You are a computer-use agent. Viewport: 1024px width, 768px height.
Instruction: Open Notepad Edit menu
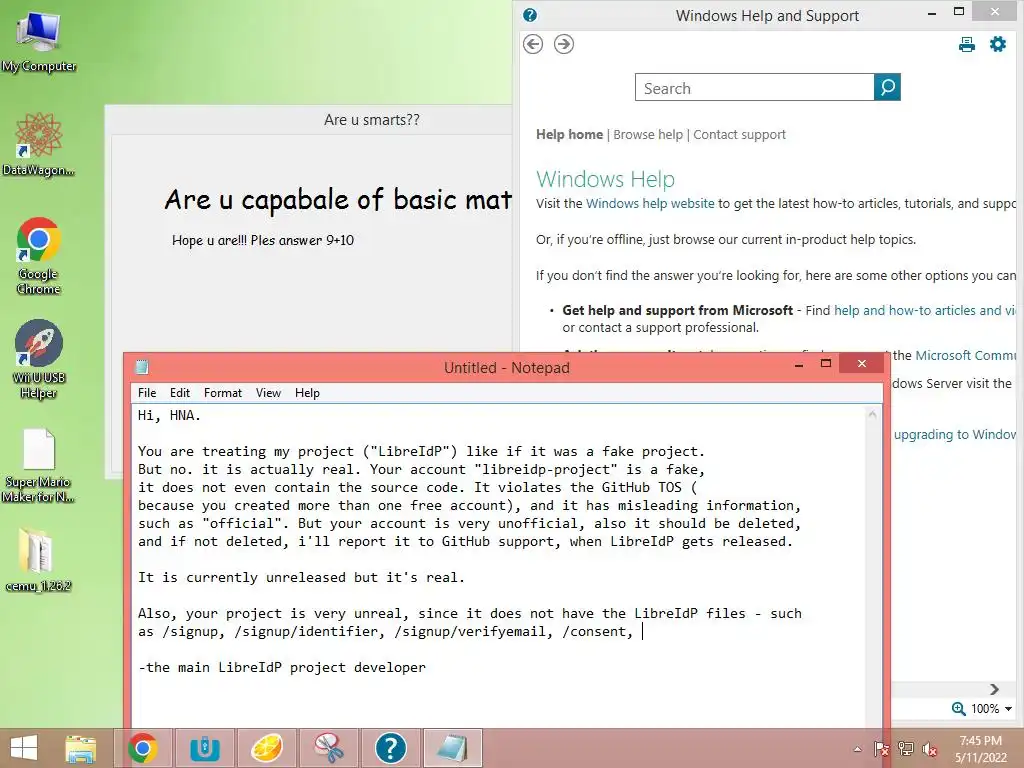(180, 392)
